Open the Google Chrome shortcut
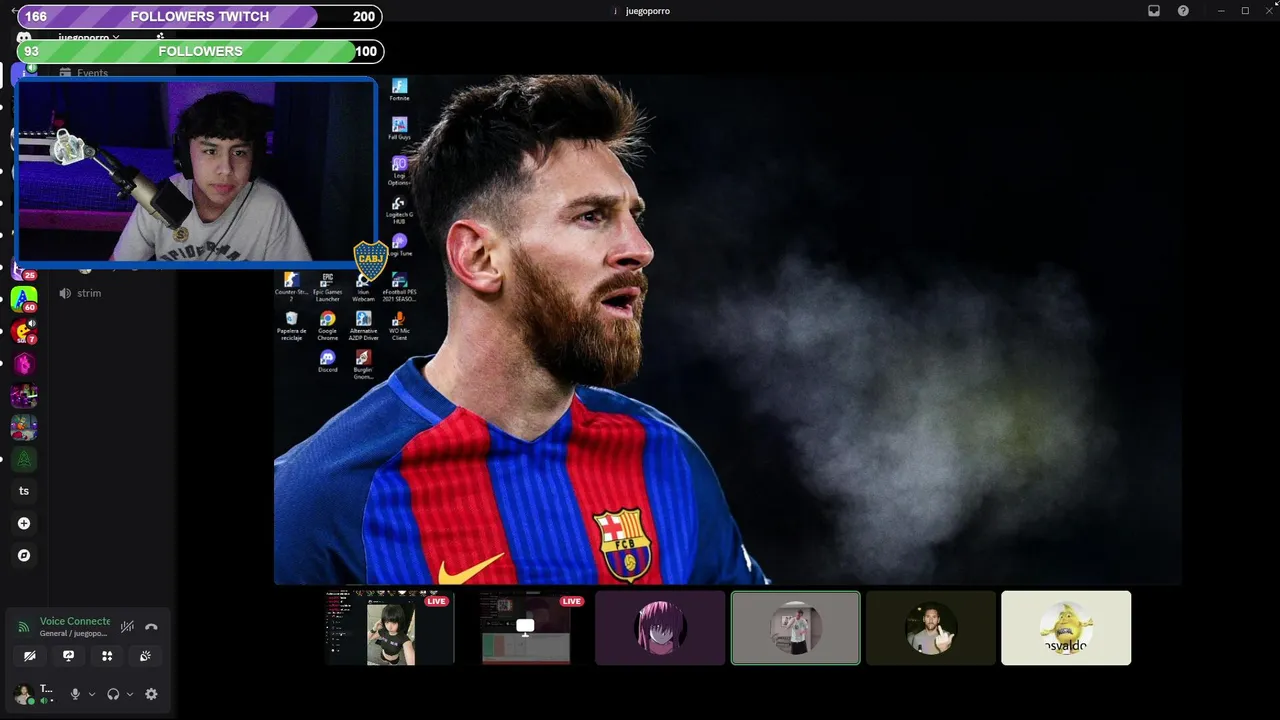 (327, 326)
